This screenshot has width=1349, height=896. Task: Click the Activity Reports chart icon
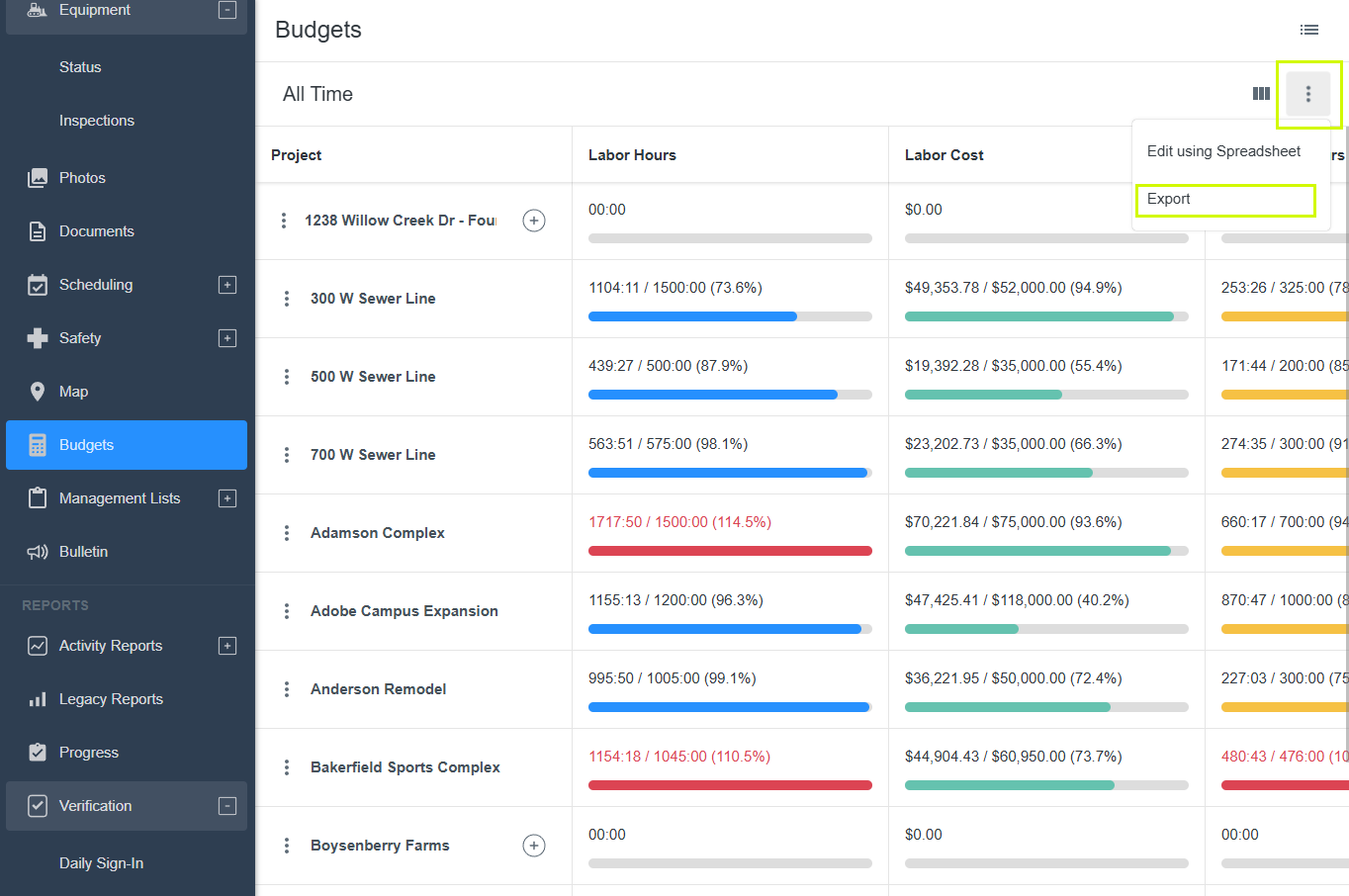(x=38, y=646)
